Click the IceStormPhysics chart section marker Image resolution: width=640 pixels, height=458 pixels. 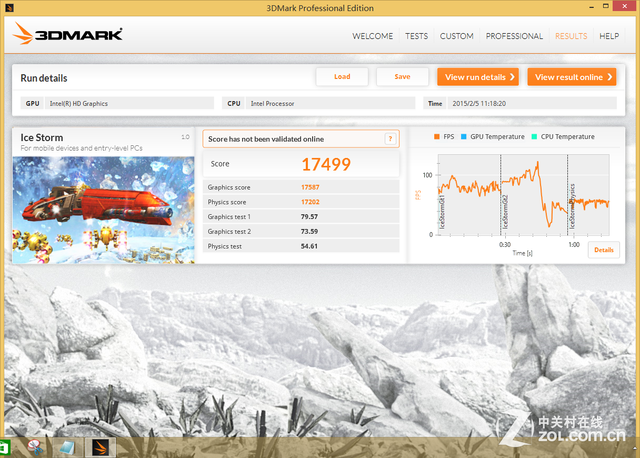tap(572, 207)
